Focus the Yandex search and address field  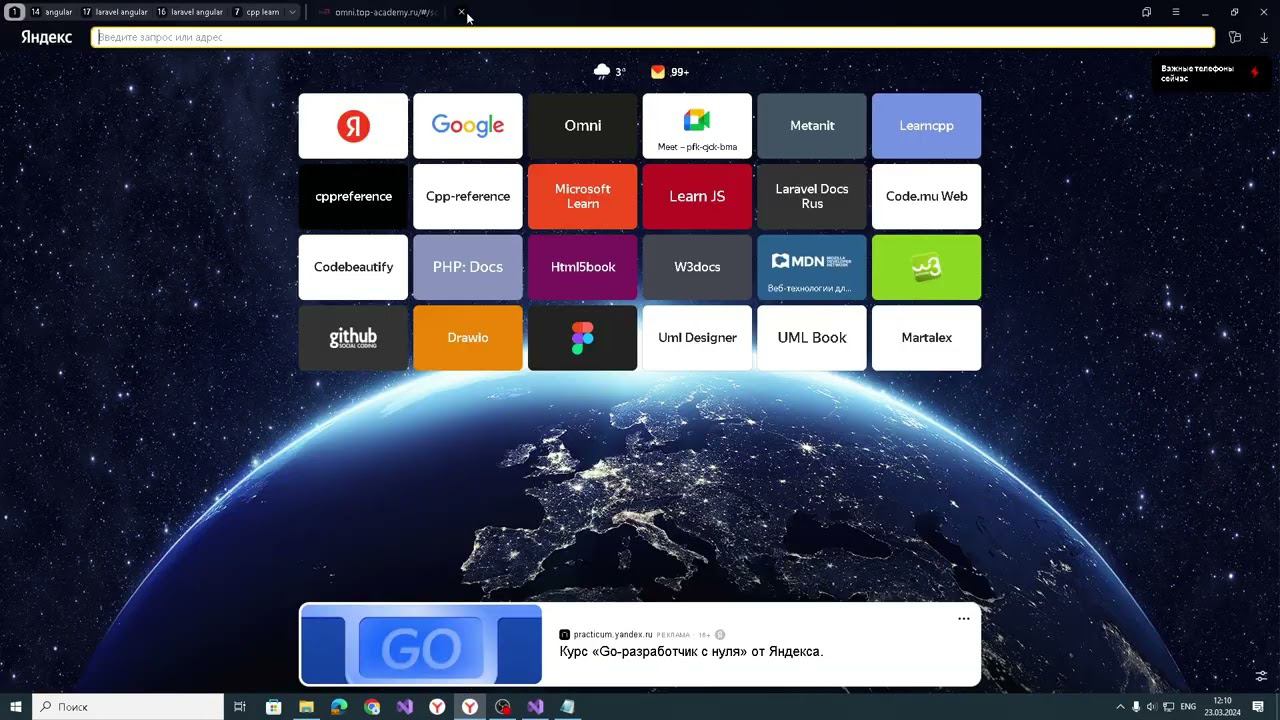[x=653, y=37]
